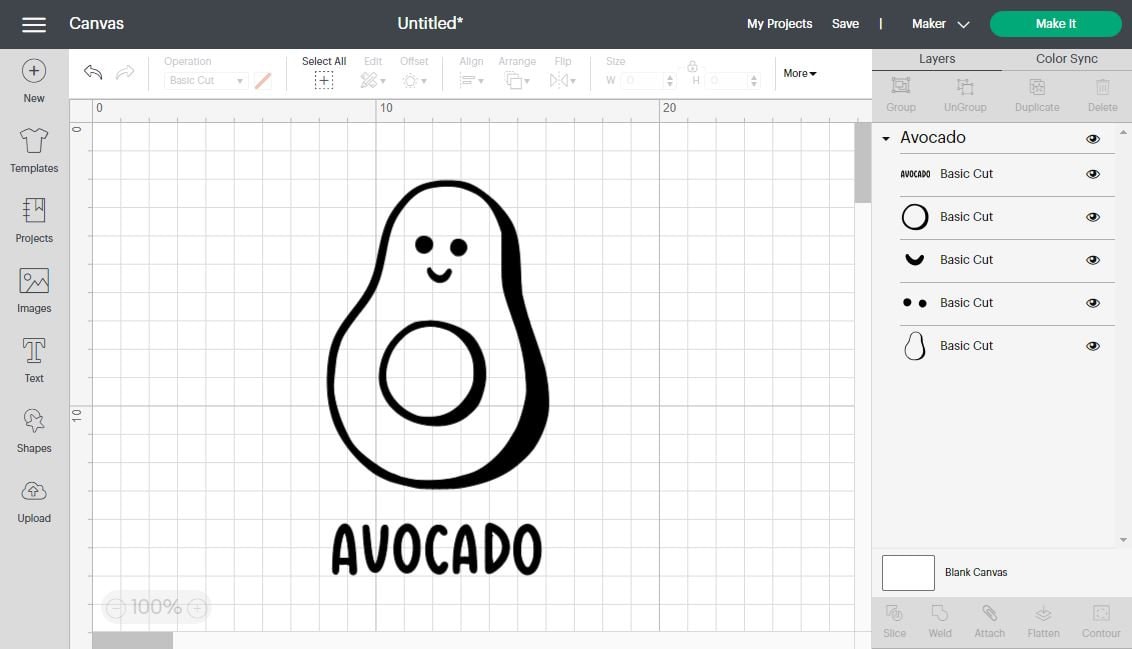Switch to the Color Sync tab
This screenshot has width=1132, height=649.
point(1065,58)
